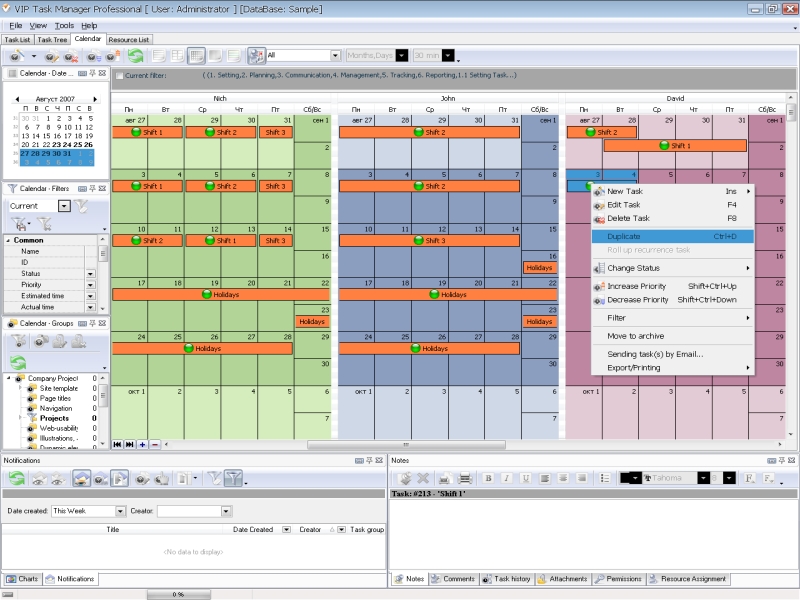Click the Italic icon in Notes toolbar
The width and height of the screenshot is (800, 600).
(x=507, y=478)
